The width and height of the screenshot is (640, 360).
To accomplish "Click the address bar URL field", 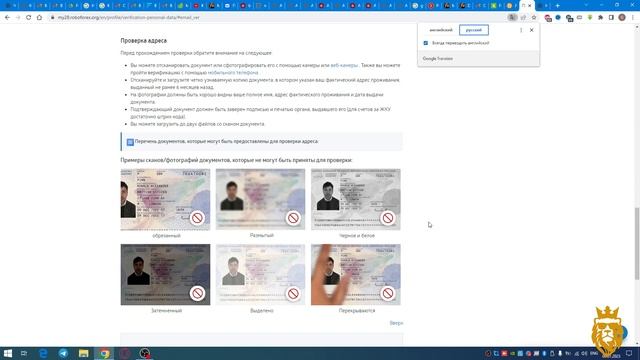I will pos(278,18).
